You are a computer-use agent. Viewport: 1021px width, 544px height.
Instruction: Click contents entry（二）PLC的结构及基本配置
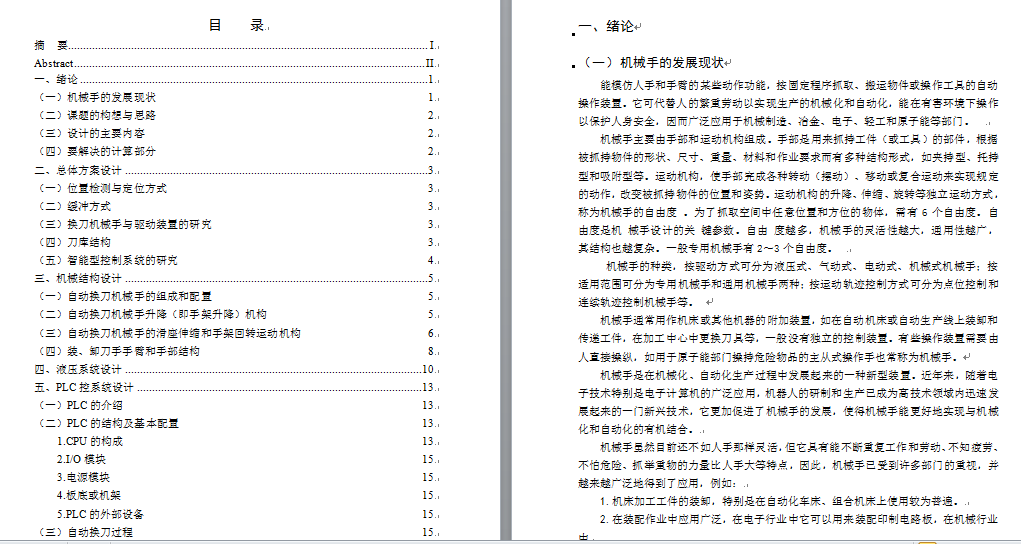[x=236, y=423]
